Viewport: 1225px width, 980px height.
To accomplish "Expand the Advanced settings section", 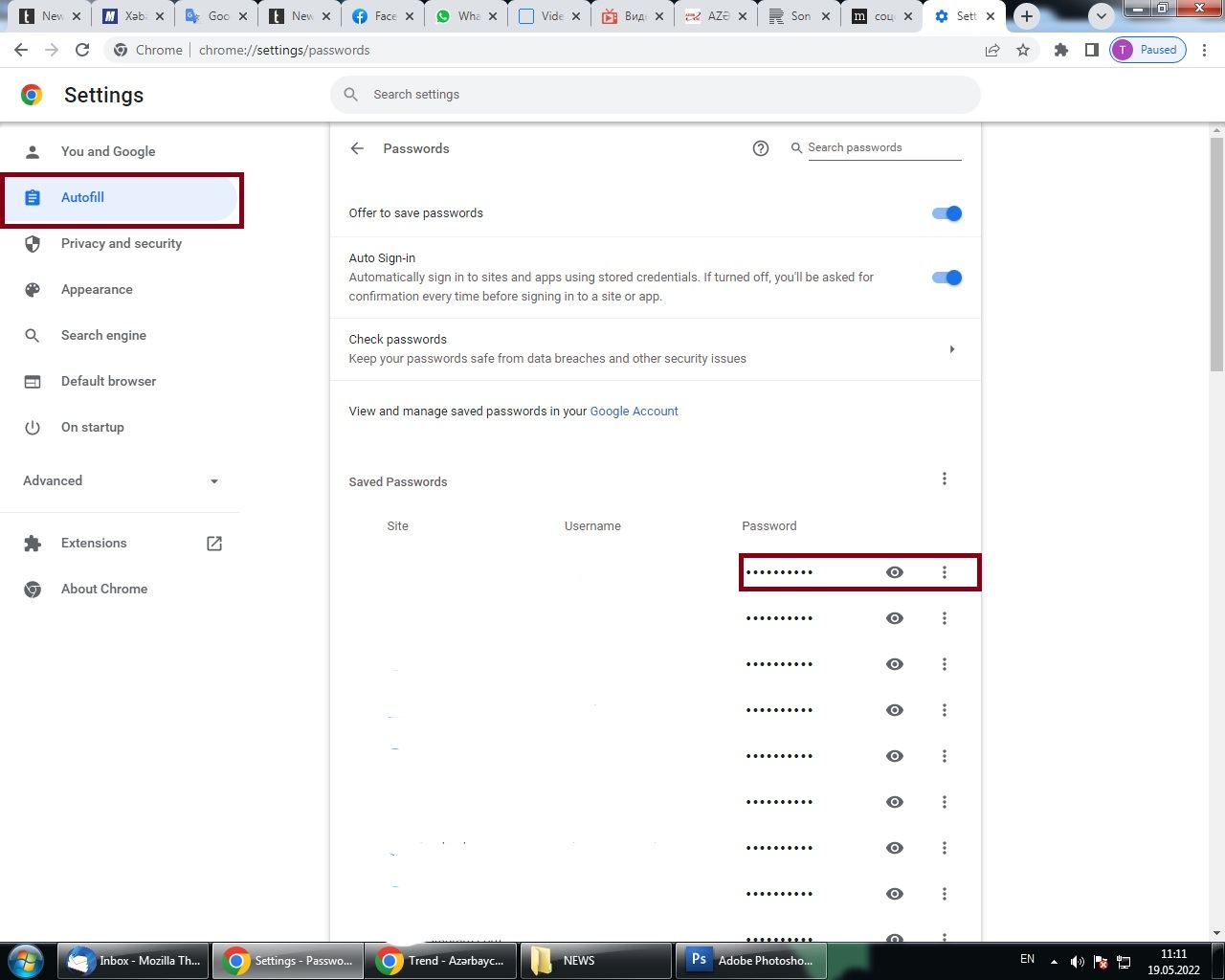I will (121, 480).
